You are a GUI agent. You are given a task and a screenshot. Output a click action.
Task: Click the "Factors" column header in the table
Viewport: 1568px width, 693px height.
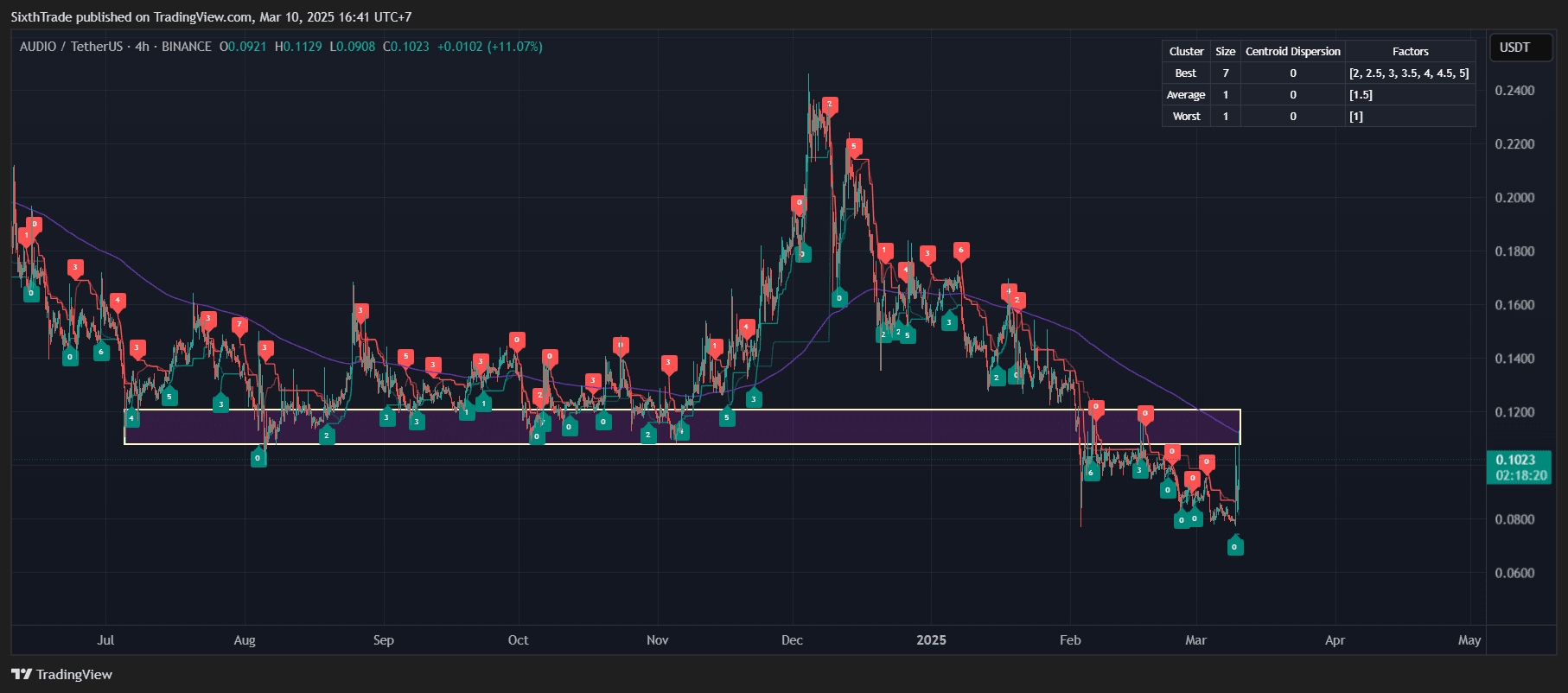[x=1410, y=52]
